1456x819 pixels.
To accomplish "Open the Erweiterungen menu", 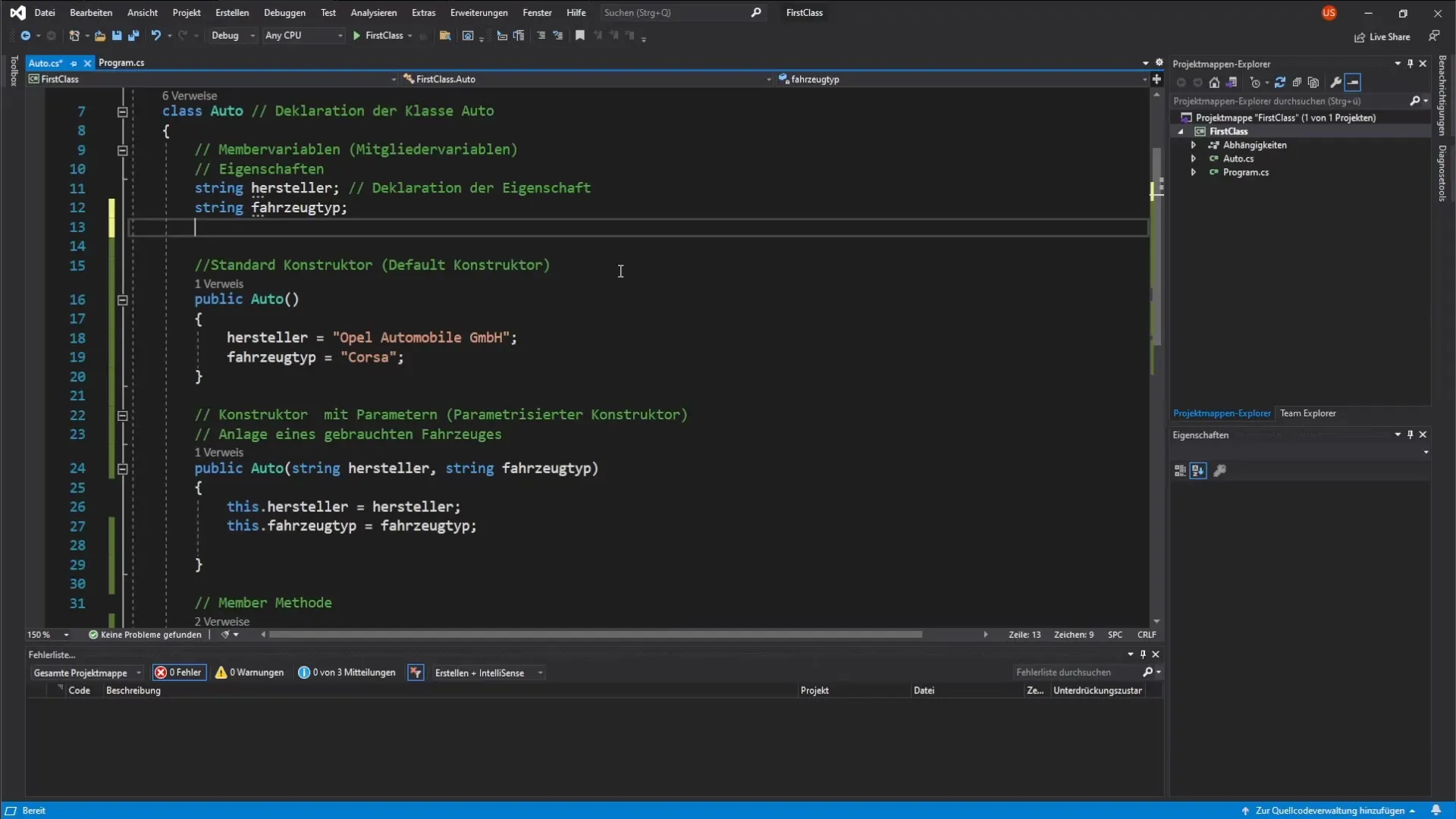I will (x=479, y=13).
